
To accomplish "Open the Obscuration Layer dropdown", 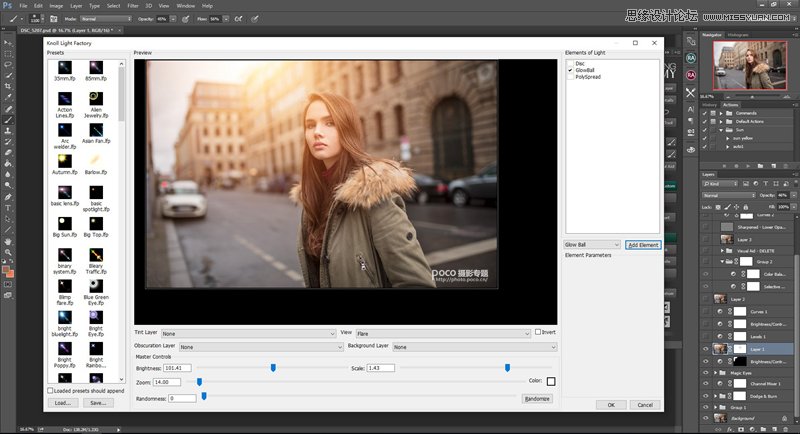I will click(x=261, y=346).
